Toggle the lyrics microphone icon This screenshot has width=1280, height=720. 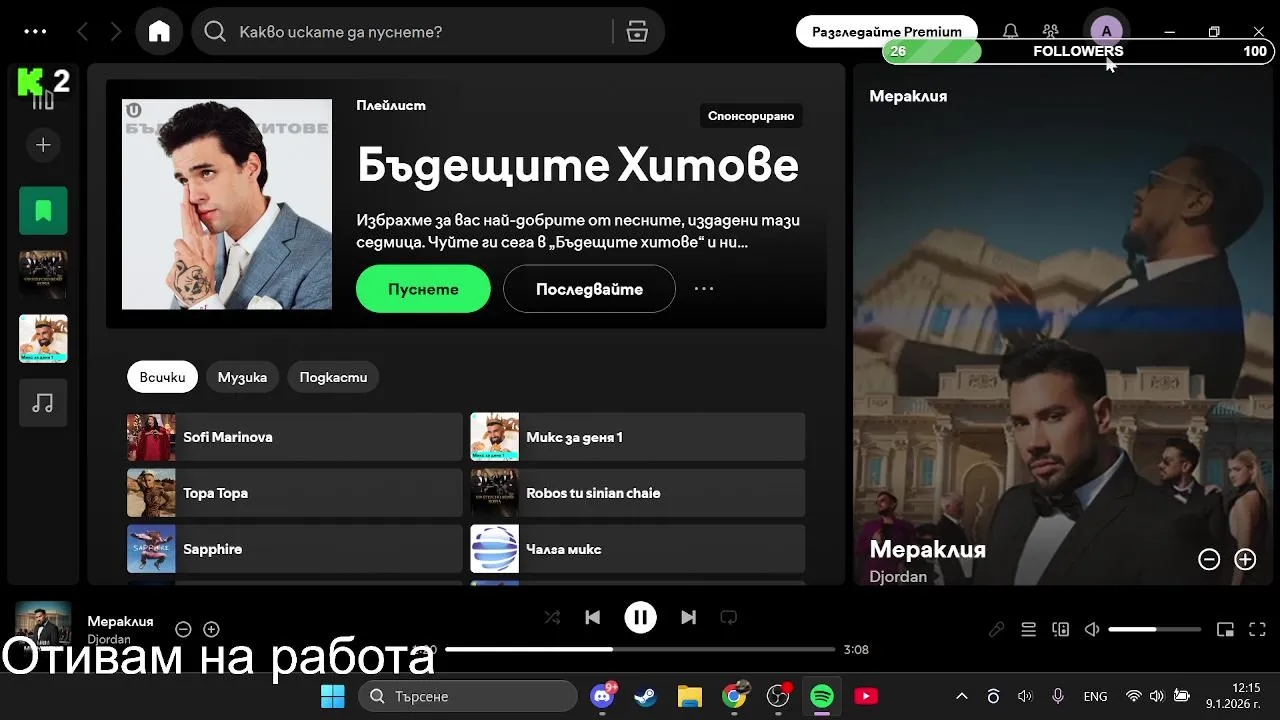pyautogui.click(x=996, y=629)
